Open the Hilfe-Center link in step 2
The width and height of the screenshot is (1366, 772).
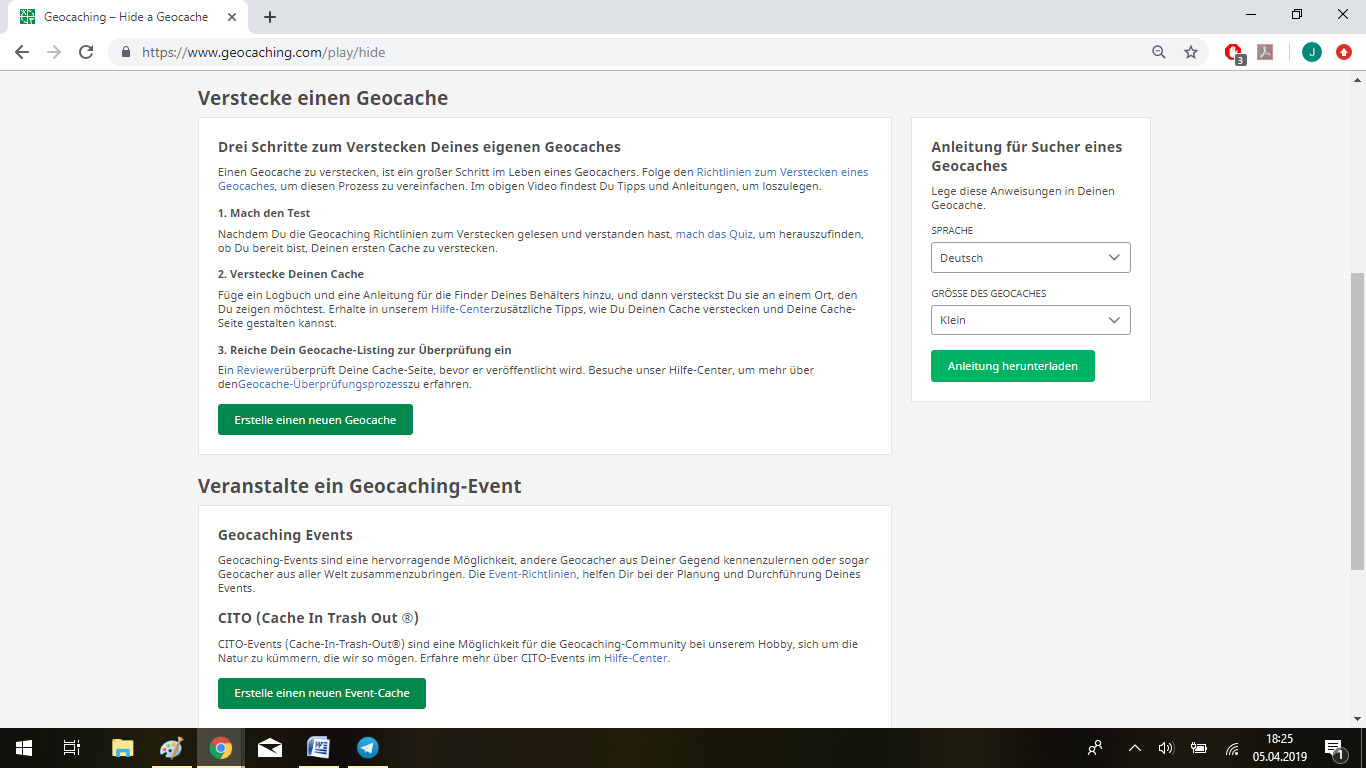point(462,310)
